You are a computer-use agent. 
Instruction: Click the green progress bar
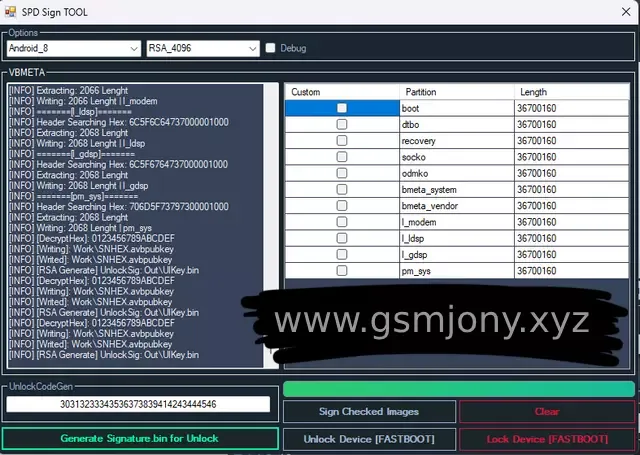pyautogui.click(x=459, y=389)
